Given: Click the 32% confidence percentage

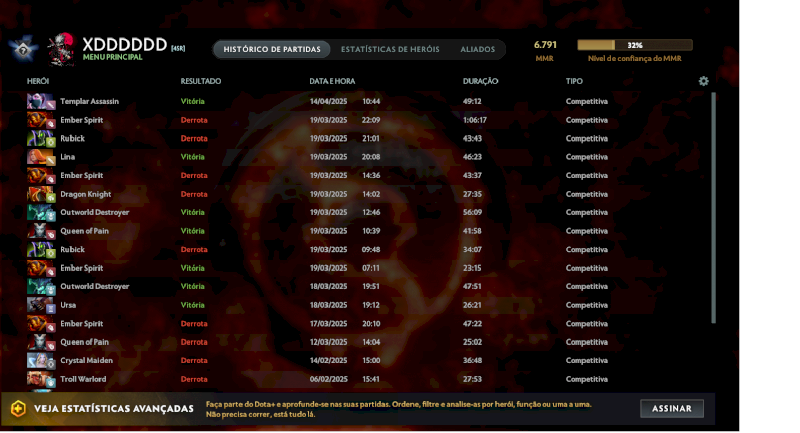Looking at the screenshot, I should [635, 45].
